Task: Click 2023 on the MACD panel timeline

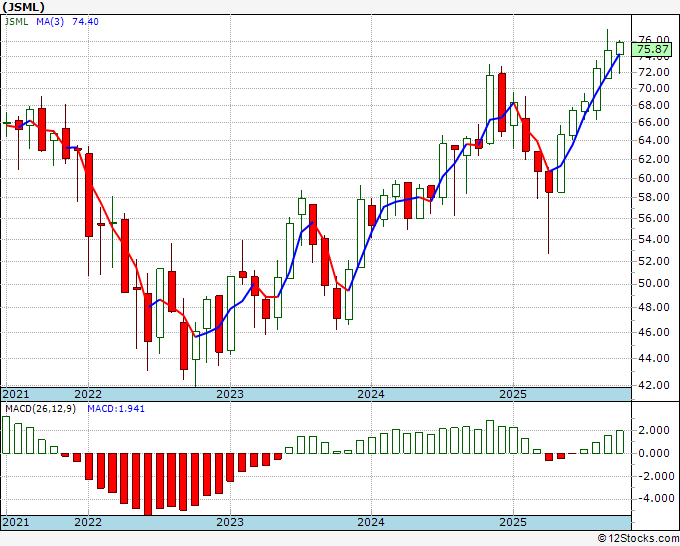Action: tap(230, 522)
